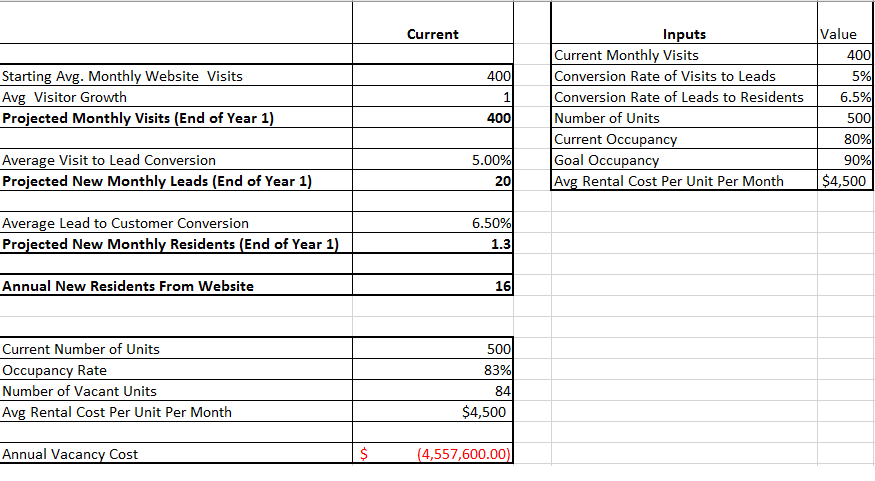Click the 6.50% conversion value cell
The height and width of the screenshot is (481, 875).
(x=432, y=223)
